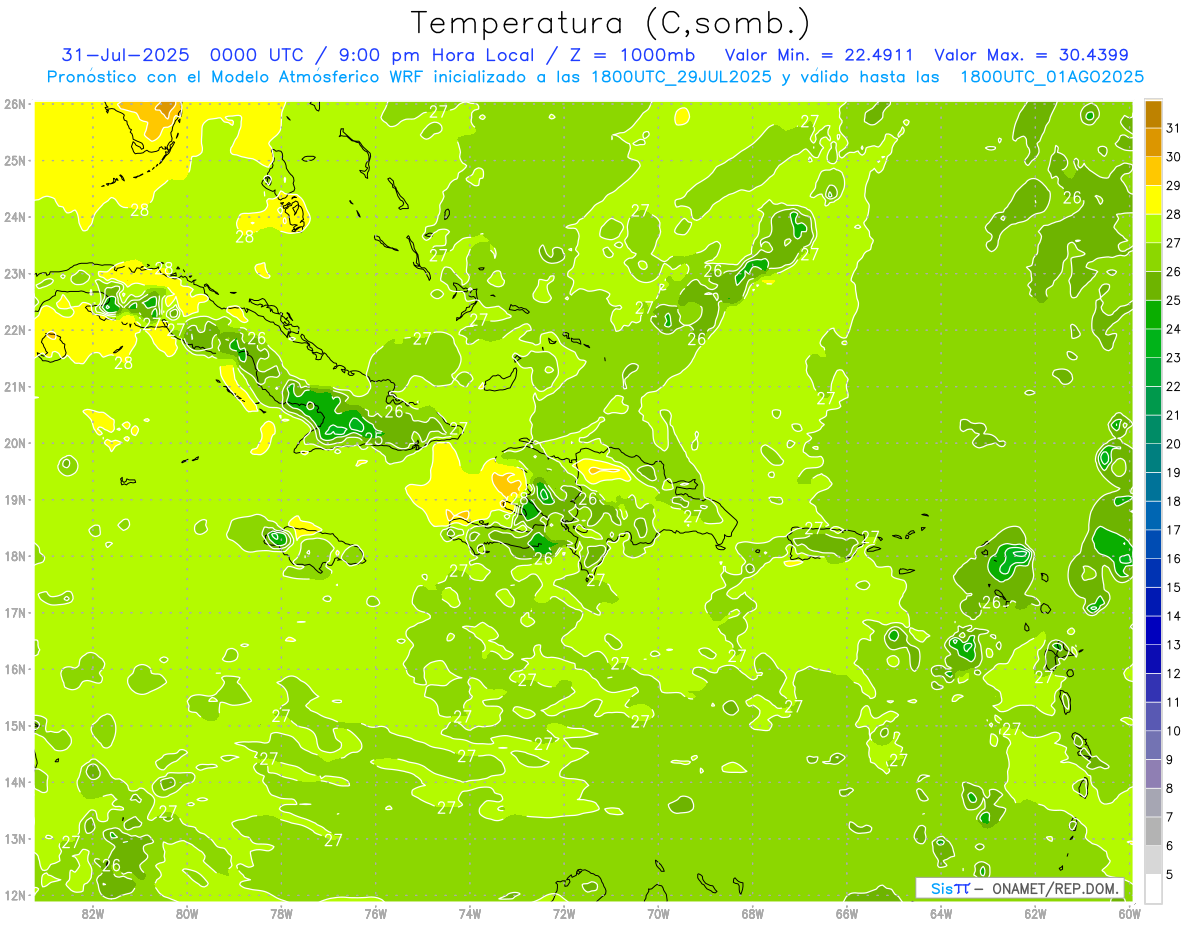The image size is (1200, 927).
Task: Click the 80W longitude axis label
Action: point(187,913)
